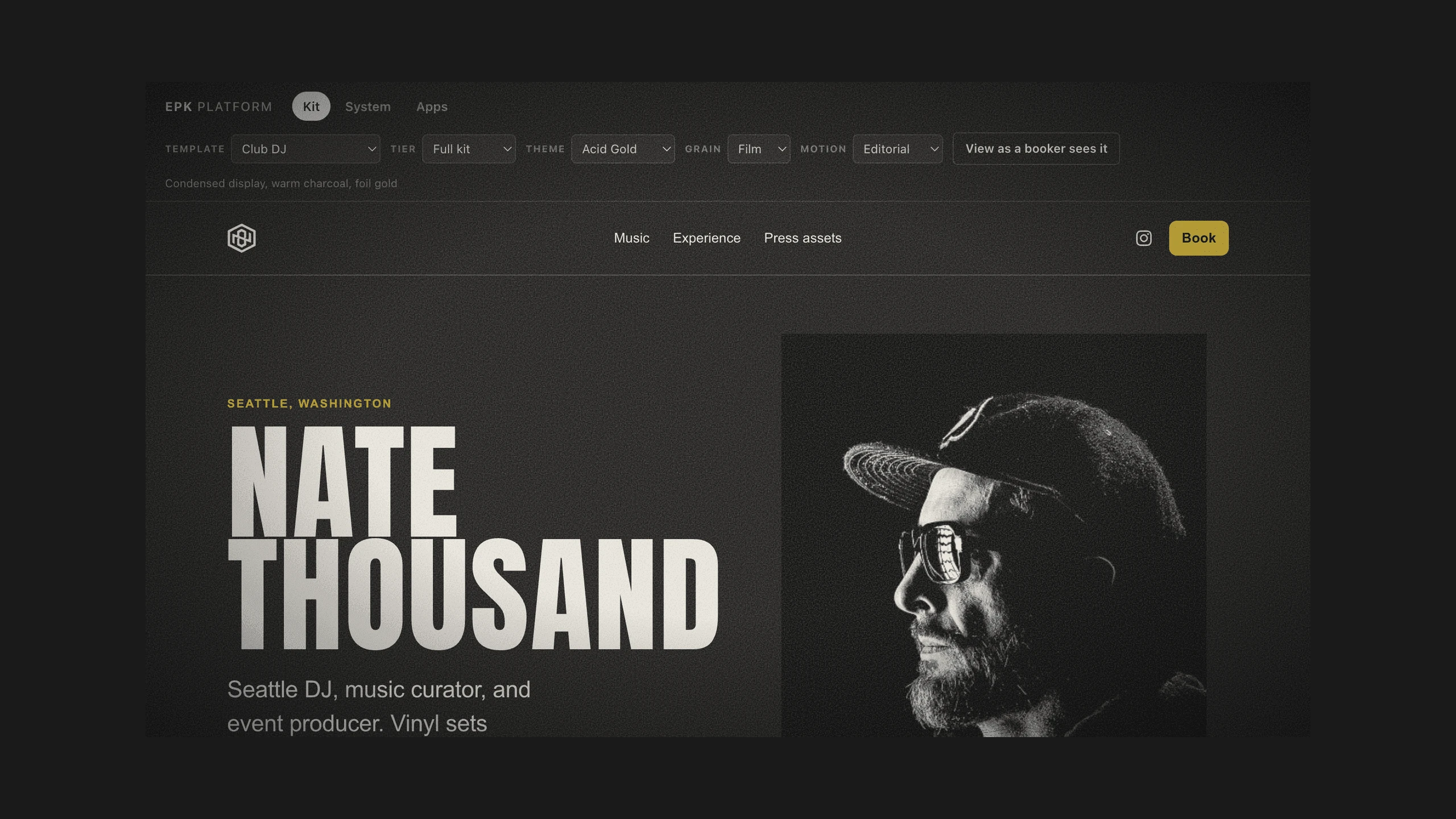
Task: Open the Experience nav link
Action: tap(706, 238)
